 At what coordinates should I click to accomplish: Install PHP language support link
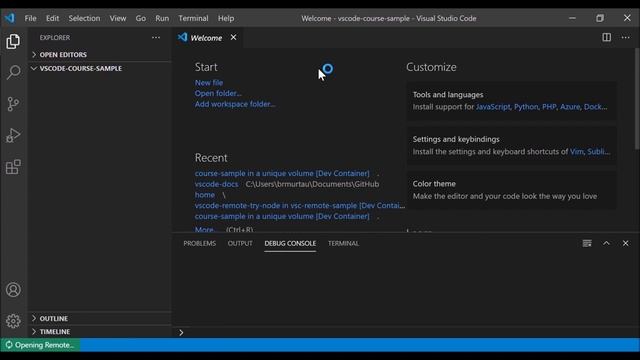pyautogui.click(x=549, y=107)
